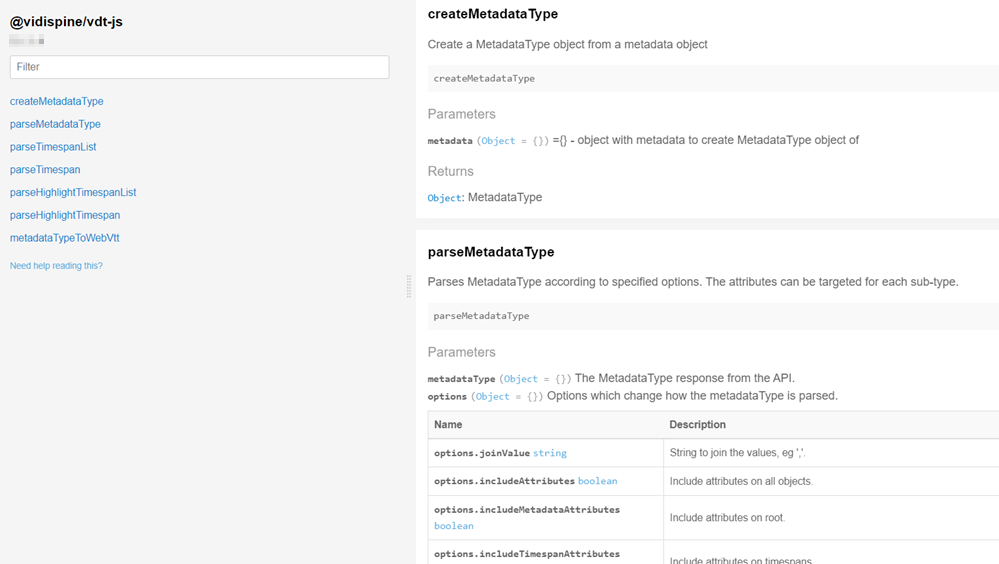Click metadataTypeToWebVtt sidebar link
The height and width of the screenshot is (564, 999).
(x=65, y=238)
